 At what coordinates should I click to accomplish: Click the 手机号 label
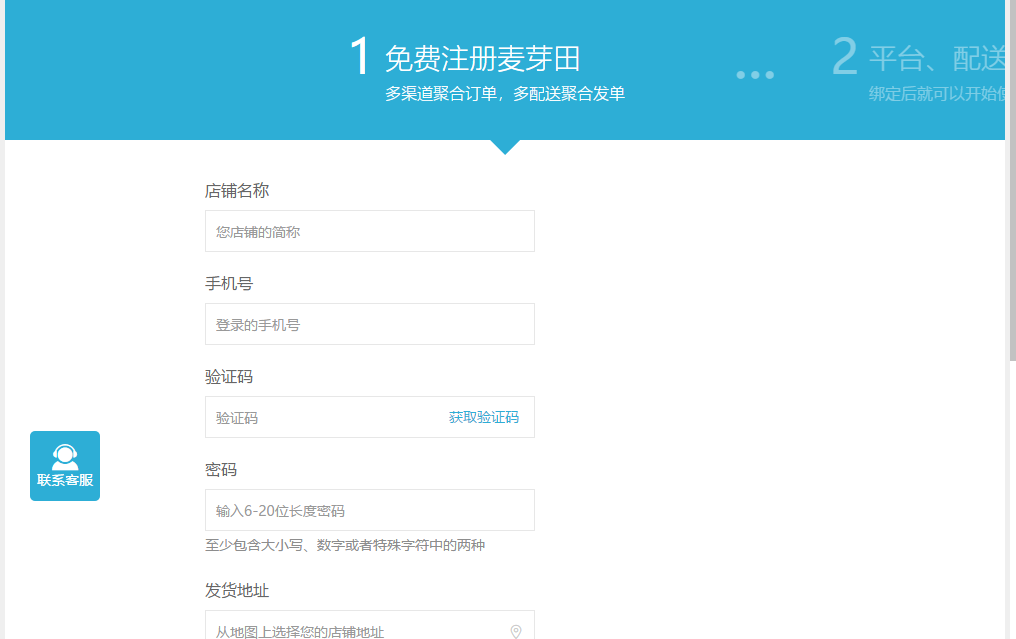229,283
